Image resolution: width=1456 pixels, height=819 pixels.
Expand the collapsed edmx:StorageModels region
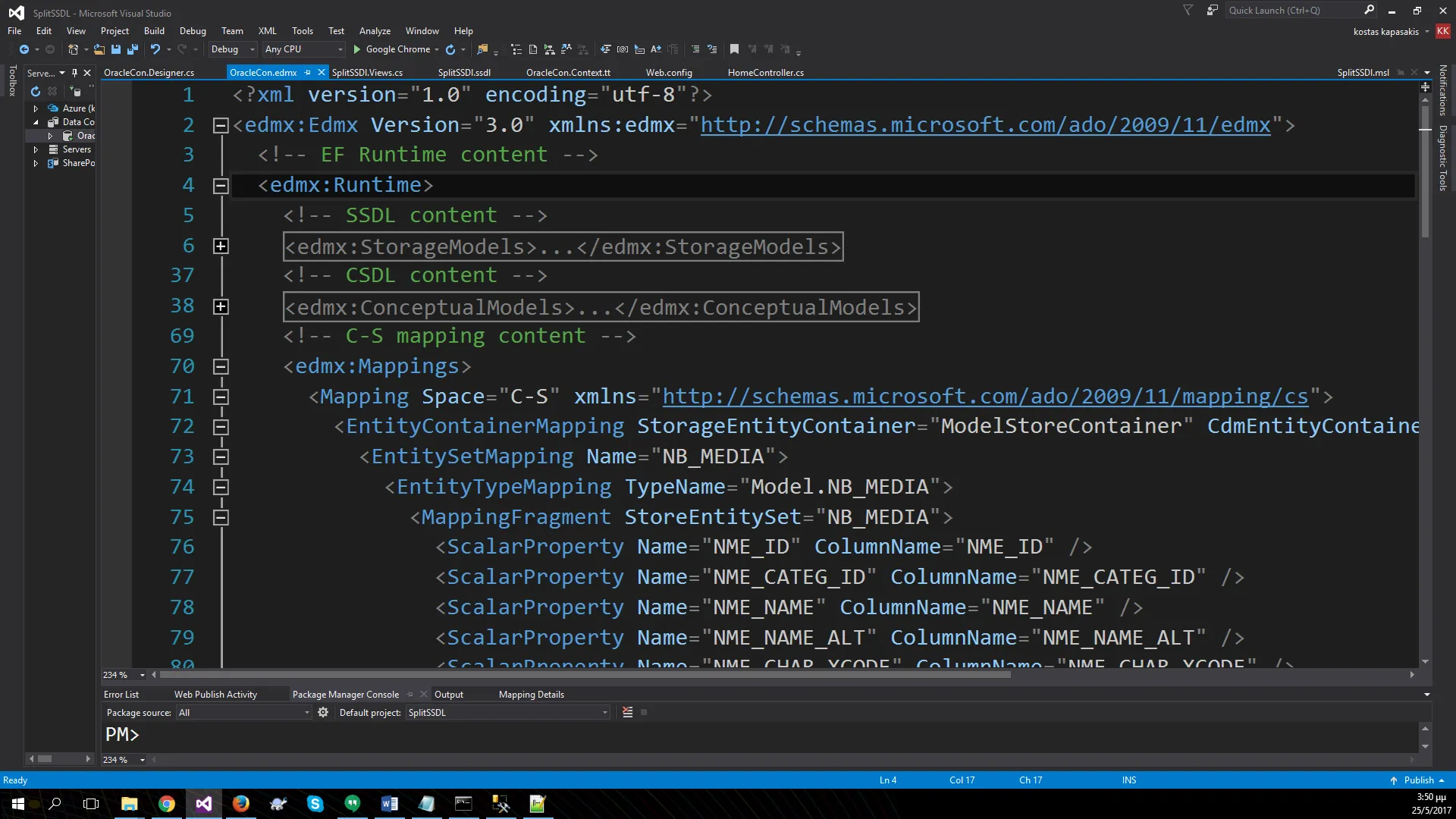tap(221, 246)
